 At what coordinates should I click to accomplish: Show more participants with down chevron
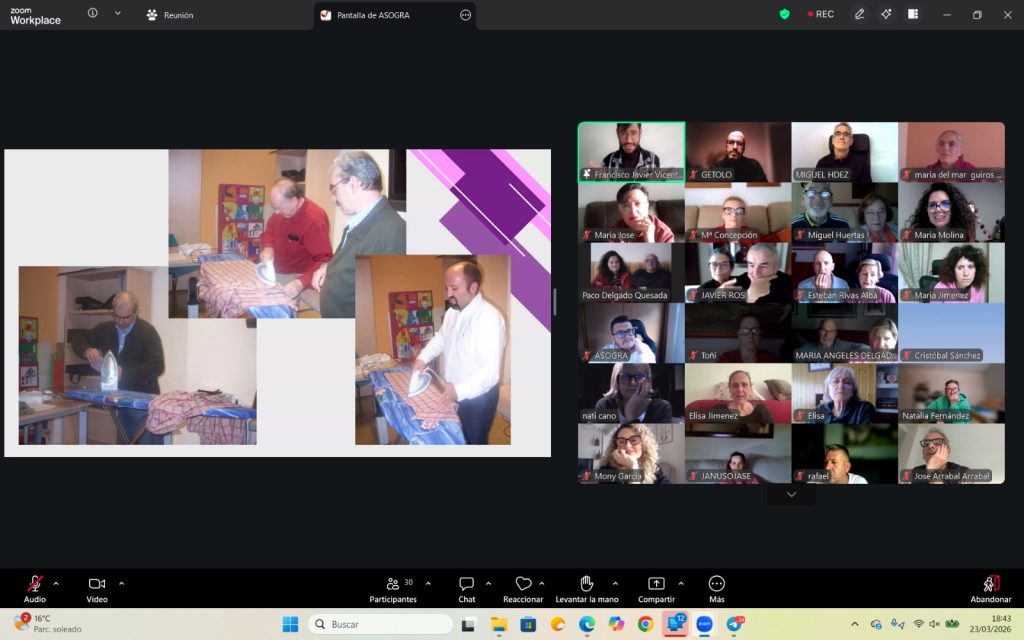click(x=791, y=494)
